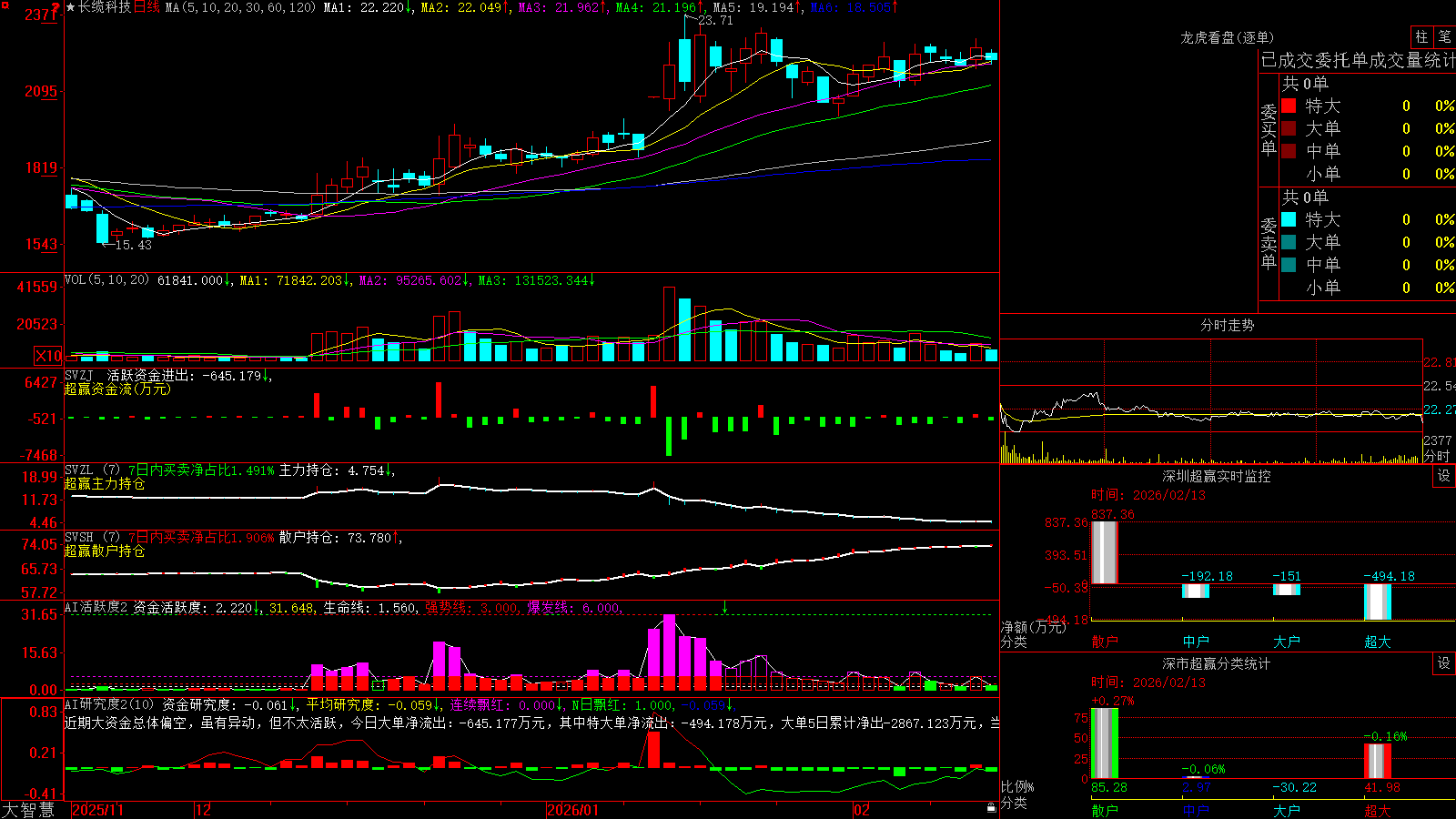The height and width of the screenshot is (819, 1456).
Task: Click the 散户 bar valued 837.36
Action: pyautogui.click(x=1105, y=552)
